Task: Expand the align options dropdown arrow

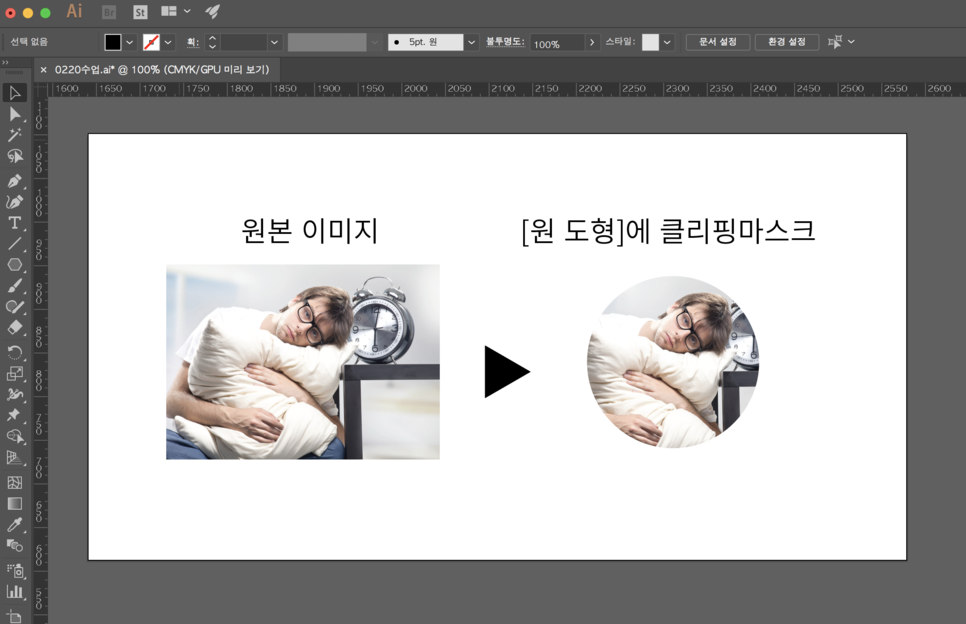Action: coord(851,42)
